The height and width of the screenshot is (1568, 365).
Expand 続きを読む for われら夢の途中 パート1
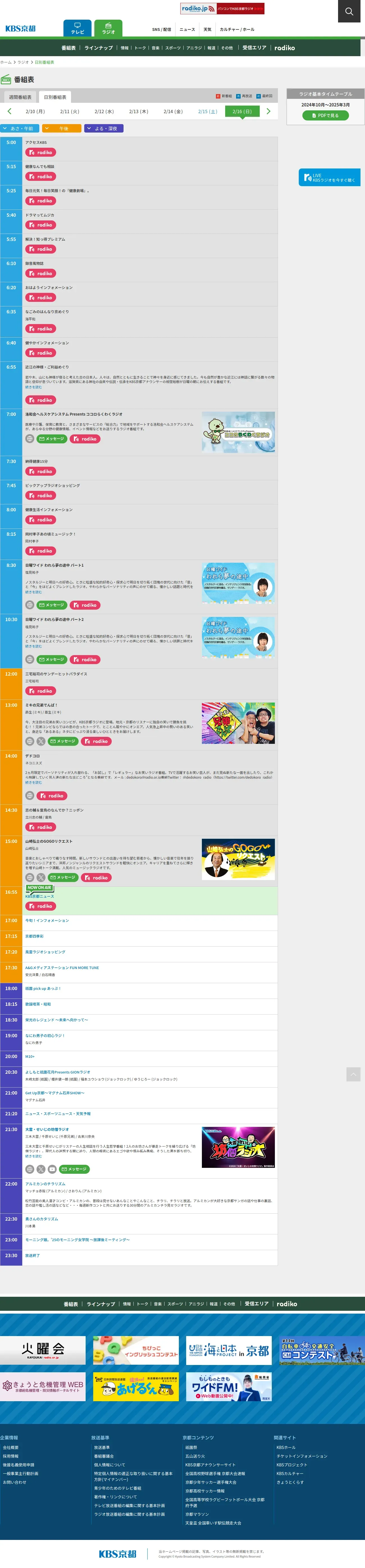pyautogui.click(x=33, y=592)
